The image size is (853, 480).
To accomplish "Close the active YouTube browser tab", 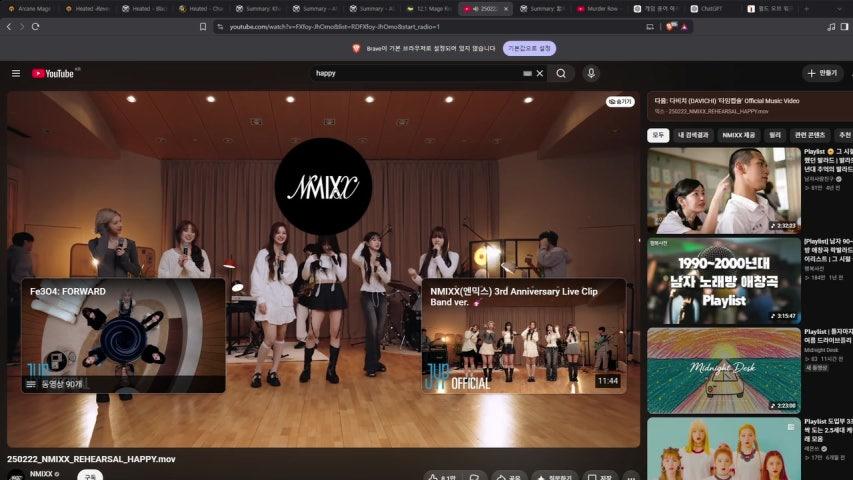I will [x=506, y=9].
